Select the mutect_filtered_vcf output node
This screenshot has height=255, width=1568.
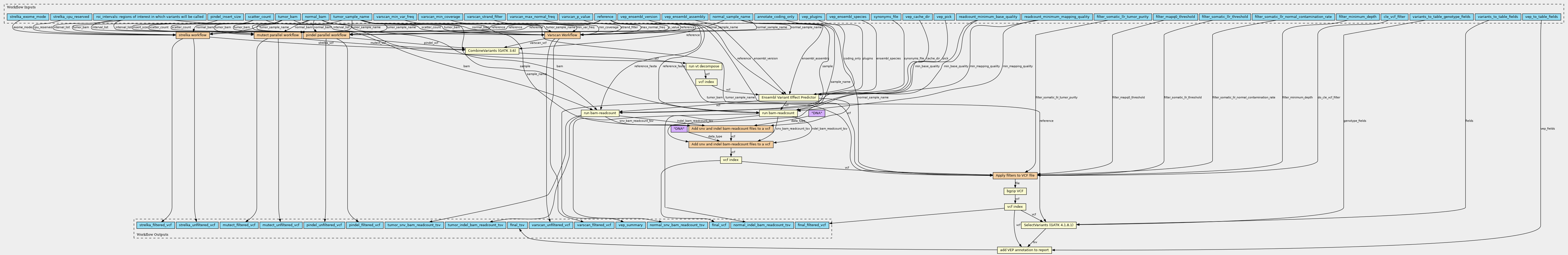point(239,225)
